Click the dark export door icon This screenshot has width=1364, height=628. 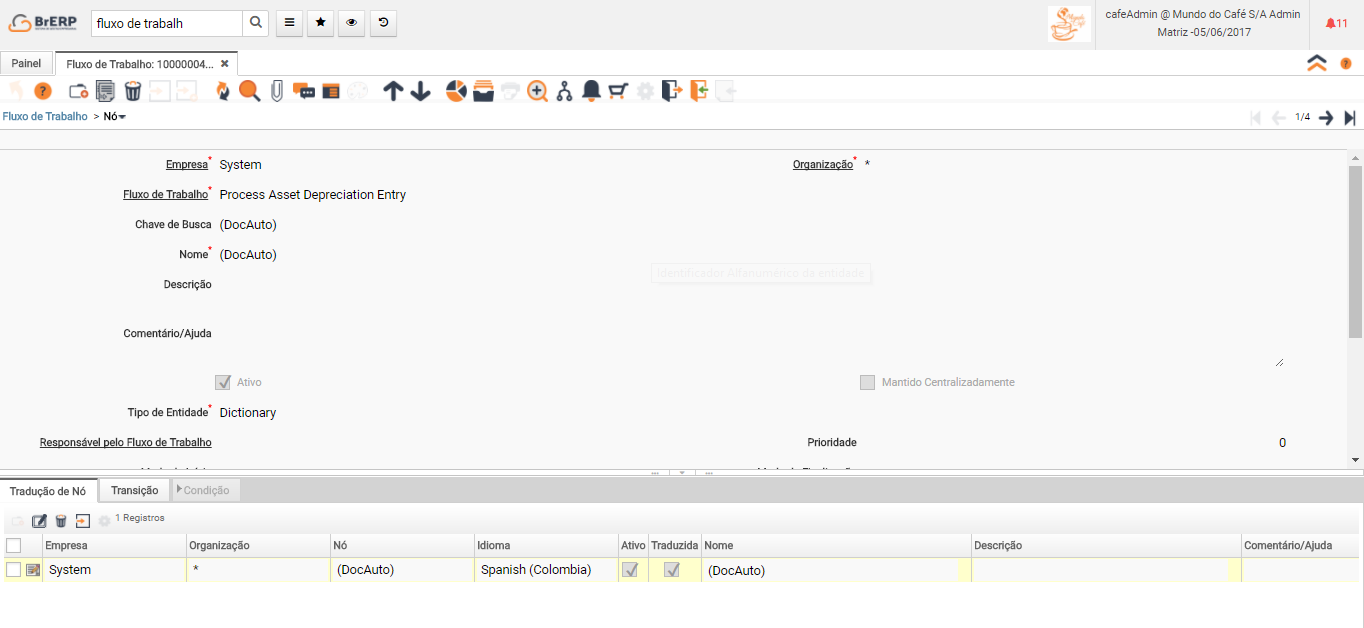click(672, 91)
